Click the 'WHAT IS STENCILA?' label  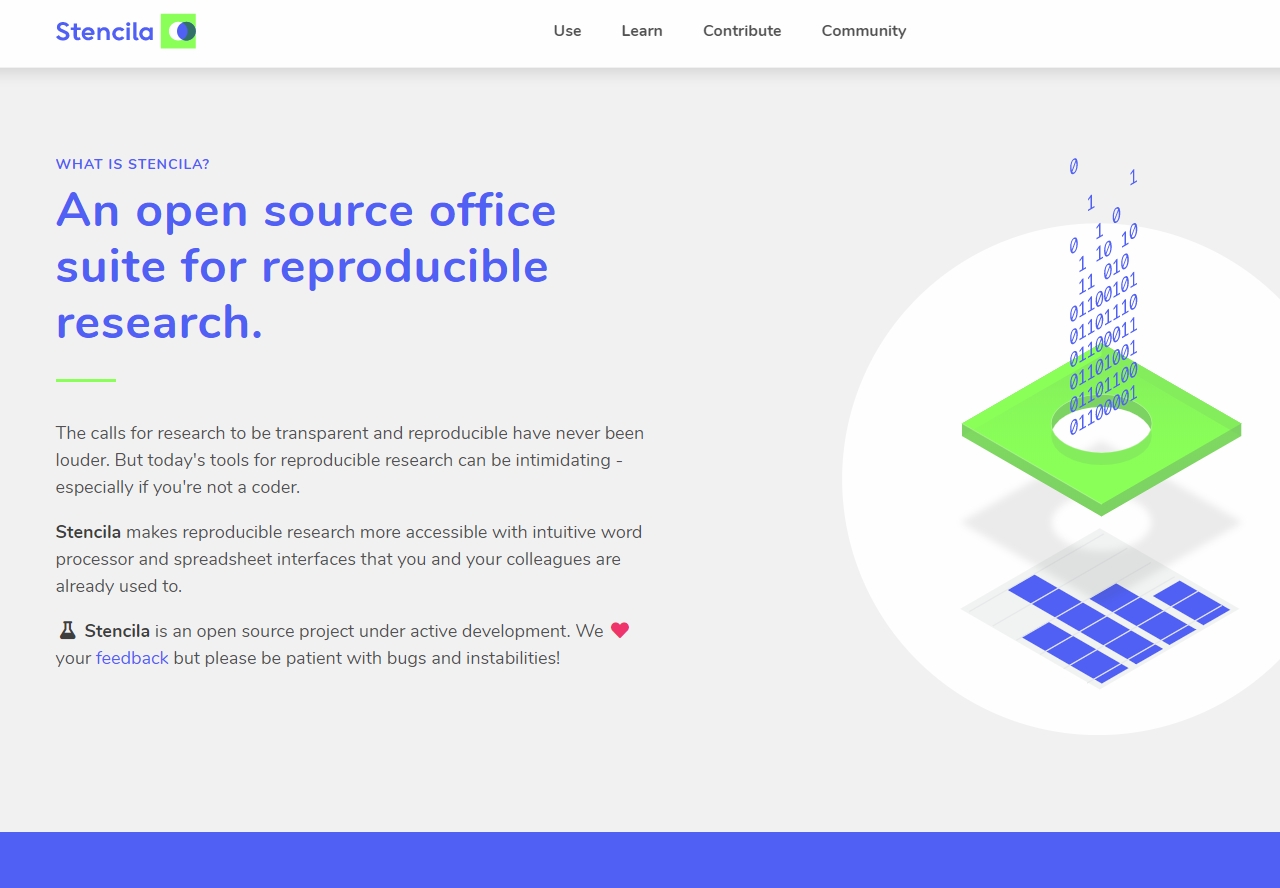click(x=133, y=164)
